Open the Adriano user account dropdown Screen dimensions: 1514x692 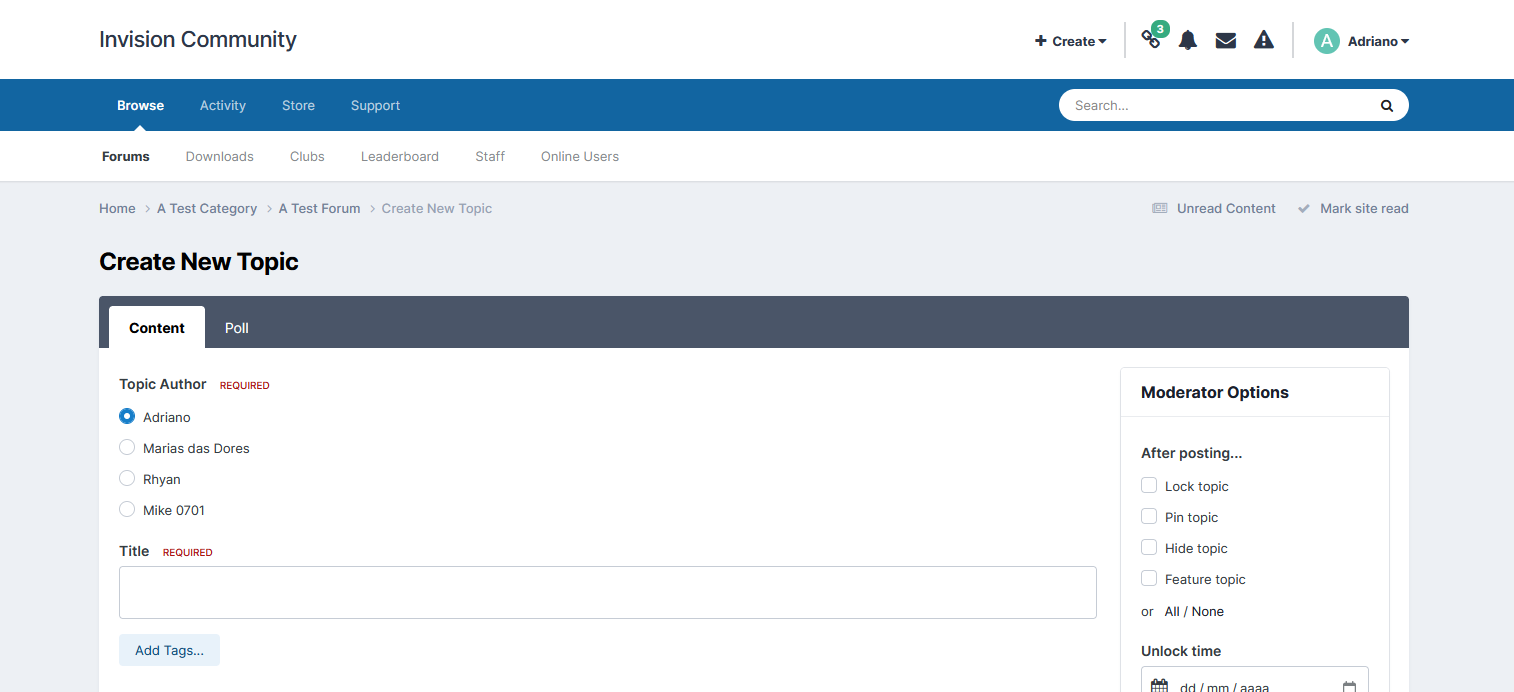click(1378, 41)
